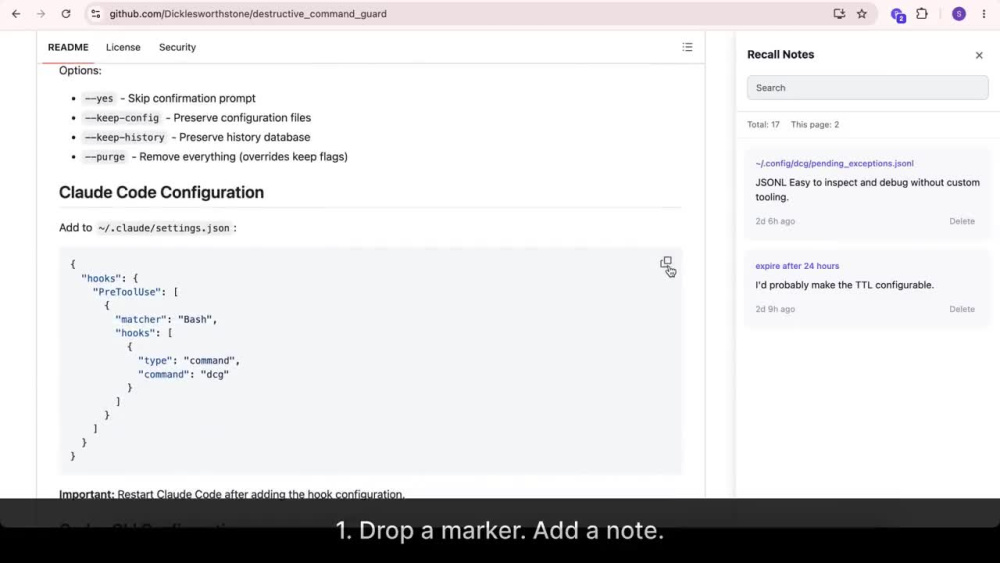Screen dimensions: 1000x563
Task: Bookmark this page with the star
Action: pyautogui.click(x=862, y=13)
